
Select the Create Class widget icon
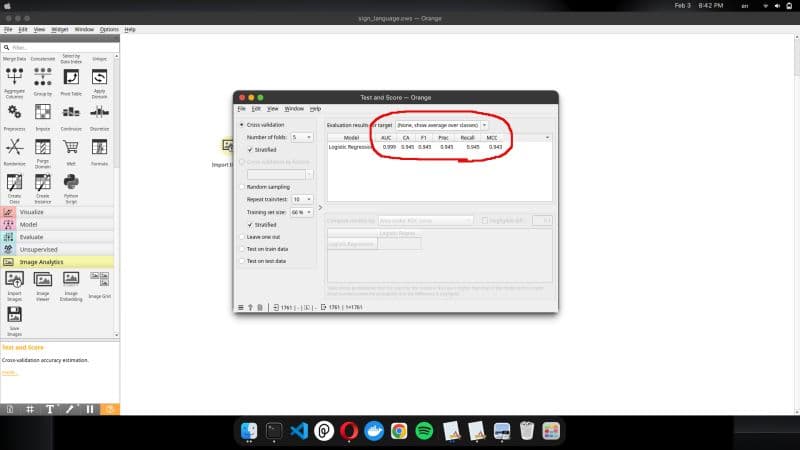click(14, 182)
